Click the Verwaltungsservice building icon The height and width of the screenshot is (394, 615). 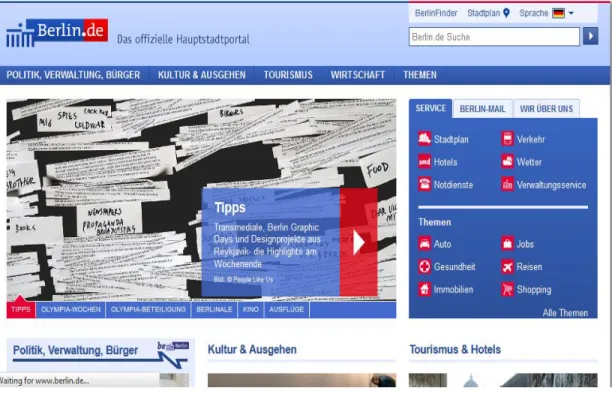pyautogui.click(x=509, y=185)
